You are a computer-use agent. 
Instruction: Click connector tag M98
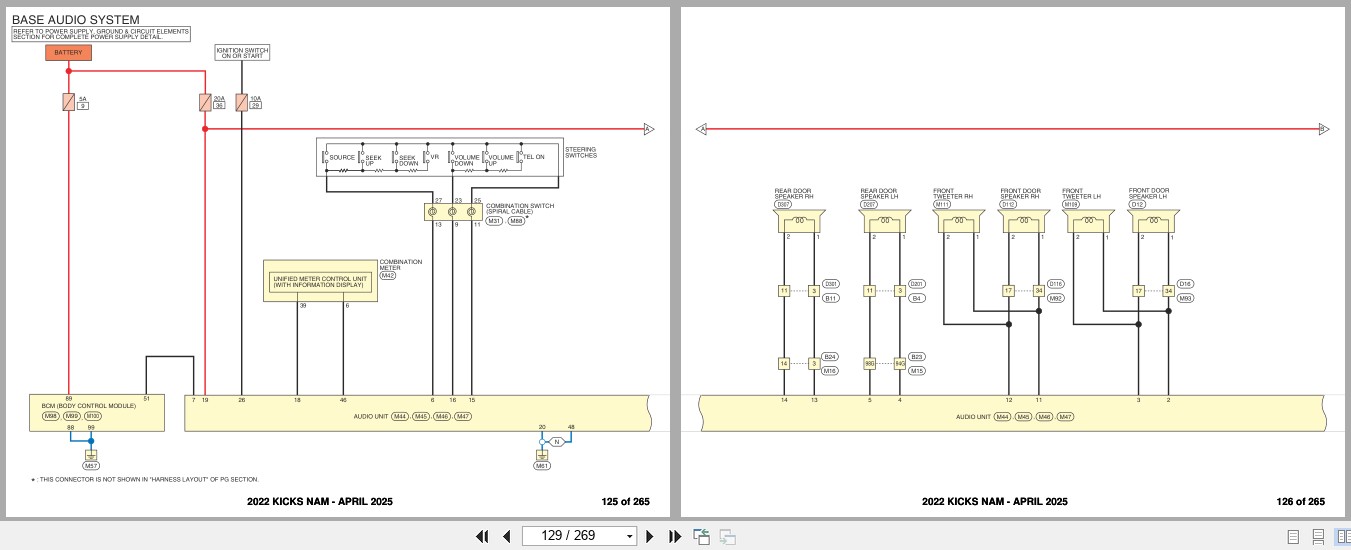[50, 416]
